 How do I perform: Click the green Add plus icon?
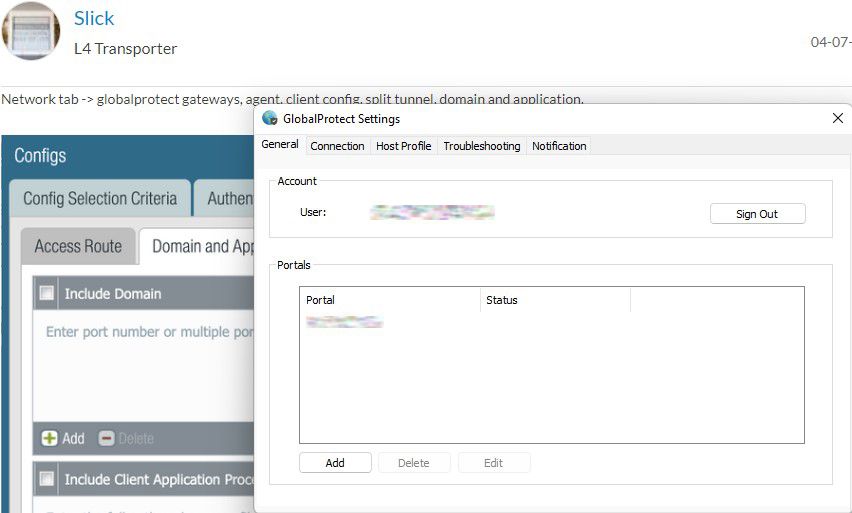[49, 438]
